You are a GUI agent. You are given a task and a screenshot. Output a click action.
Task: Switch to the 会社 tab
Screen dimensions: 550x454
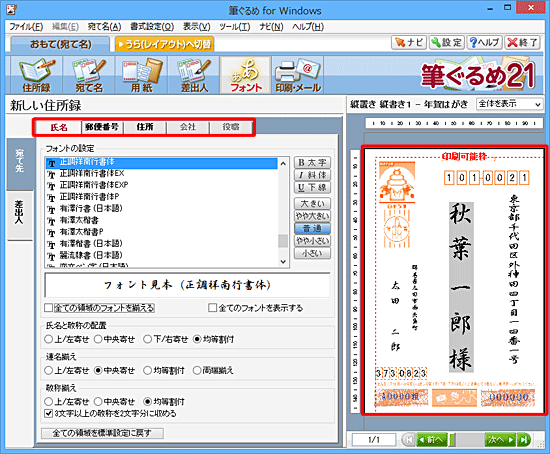(188, 127)
